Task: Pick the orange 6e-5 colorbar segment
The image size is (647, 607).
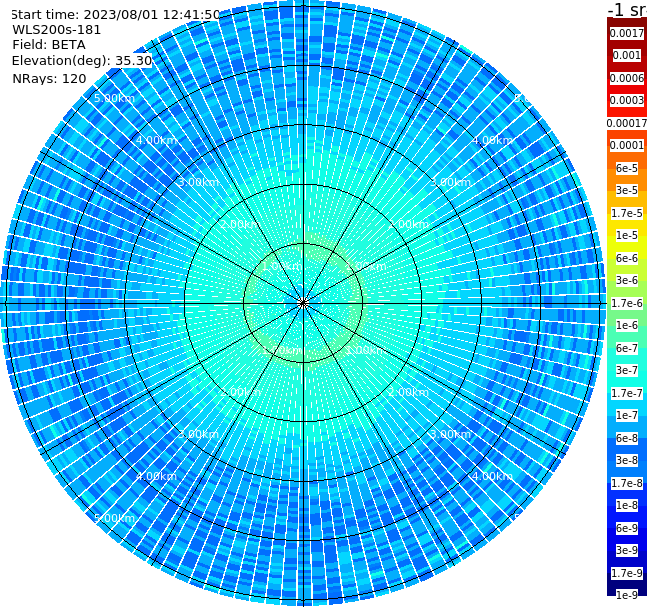Action: coord(627,168)
